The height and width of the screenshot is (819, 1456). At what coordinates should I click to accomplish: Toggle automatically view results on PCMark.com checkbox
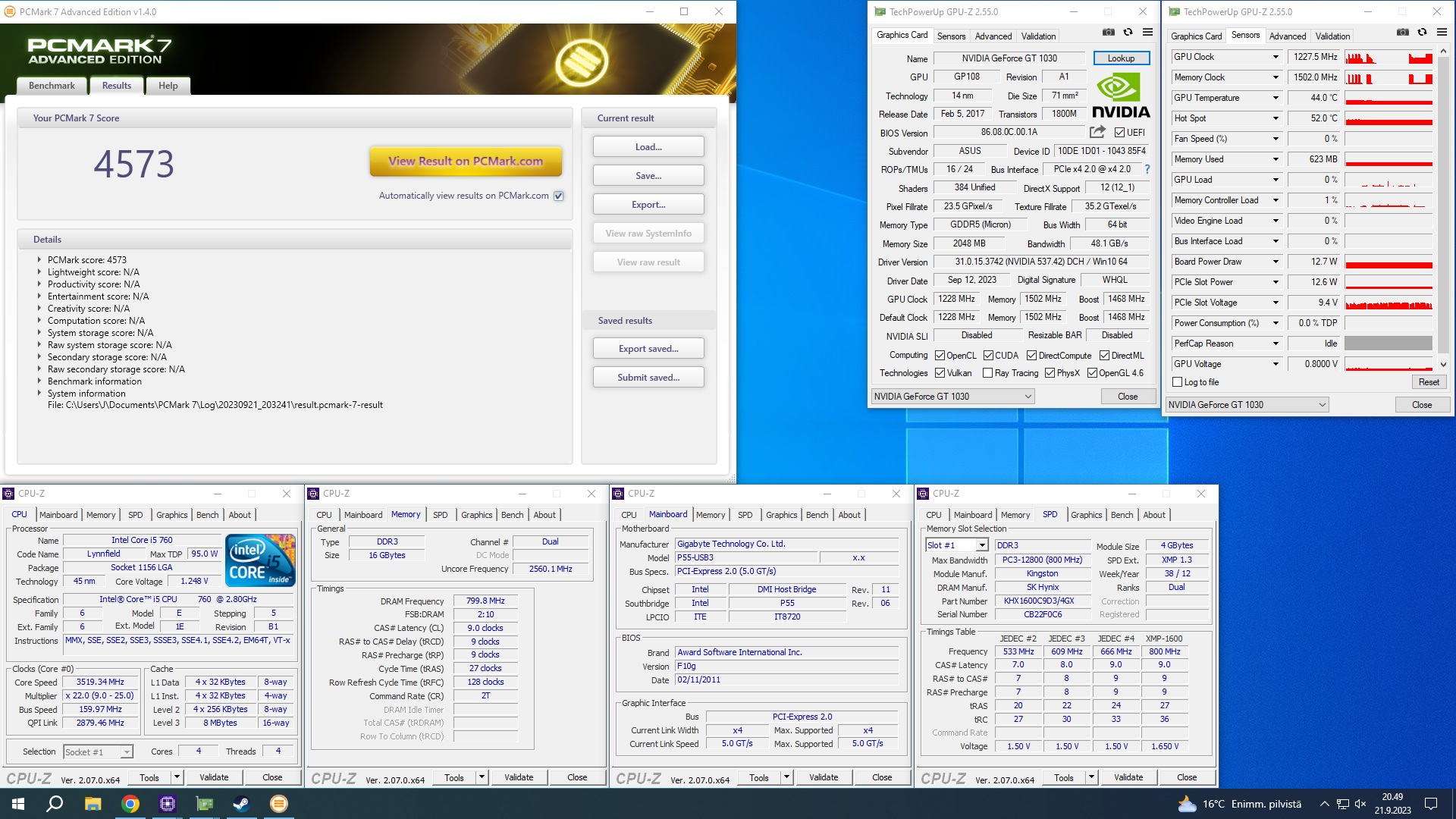pos(558,196)
